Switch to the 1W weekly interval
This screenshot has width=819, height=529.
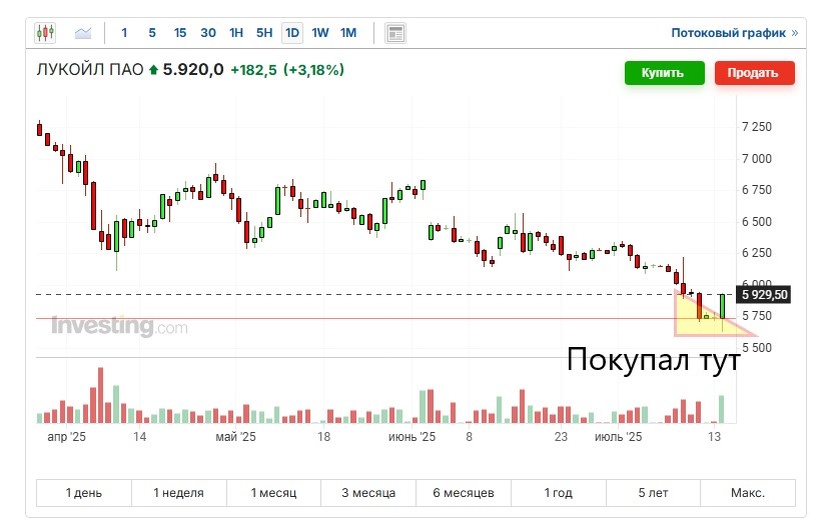(x=320, y=33)
